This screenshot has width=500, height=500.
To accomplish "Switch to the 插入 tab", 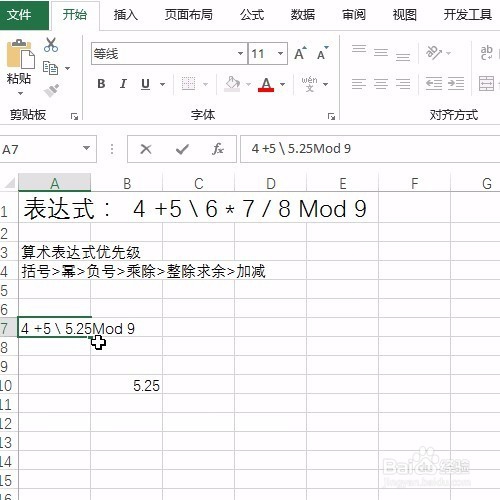I will [x=125, y=15].
